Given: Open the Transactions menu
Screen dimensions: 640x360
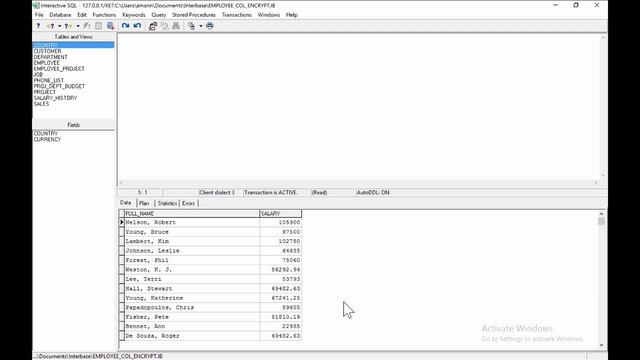Looking at the screenshot, I should click(x=237, y=15).
